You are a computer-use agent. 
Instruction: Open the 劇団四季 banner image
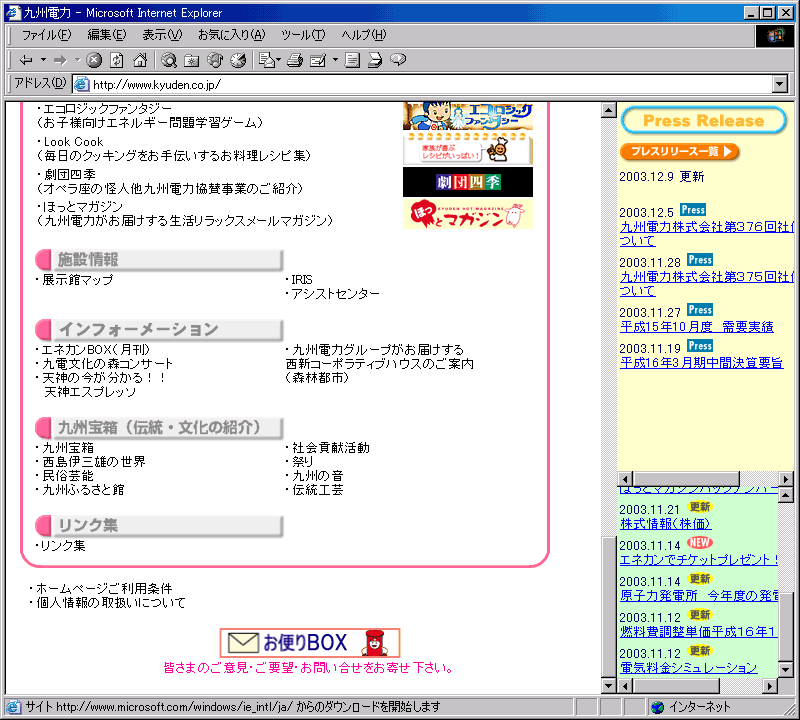[468, 182]
